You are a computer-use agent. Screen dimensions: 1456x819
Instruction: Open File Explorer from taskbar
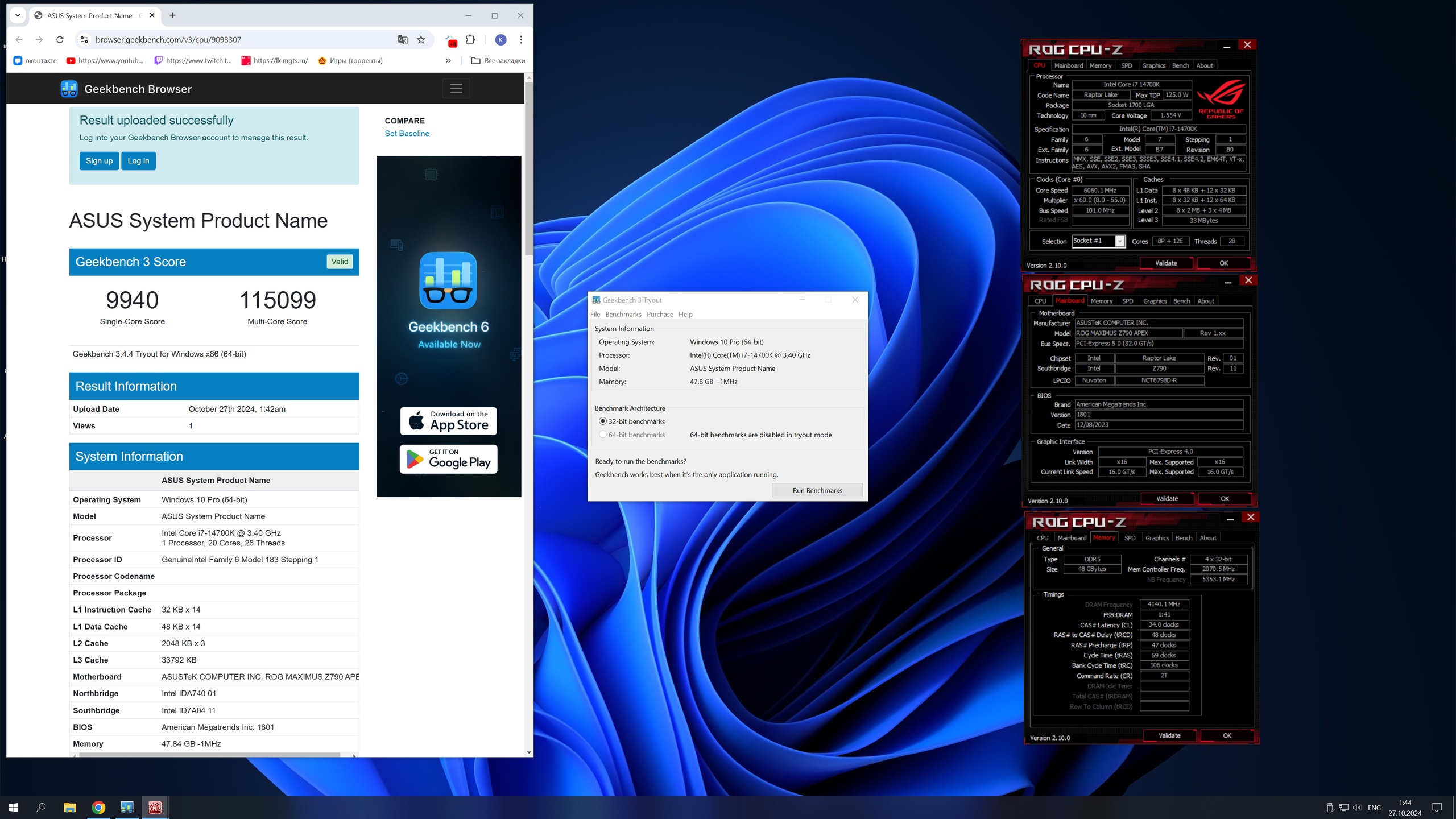point(70,807)
